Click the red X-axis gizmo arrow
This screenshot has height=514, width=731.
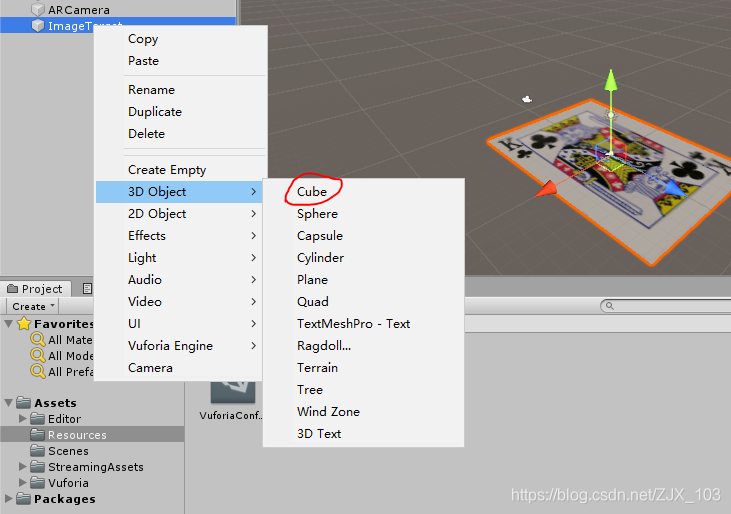click(x=546, y=189)
